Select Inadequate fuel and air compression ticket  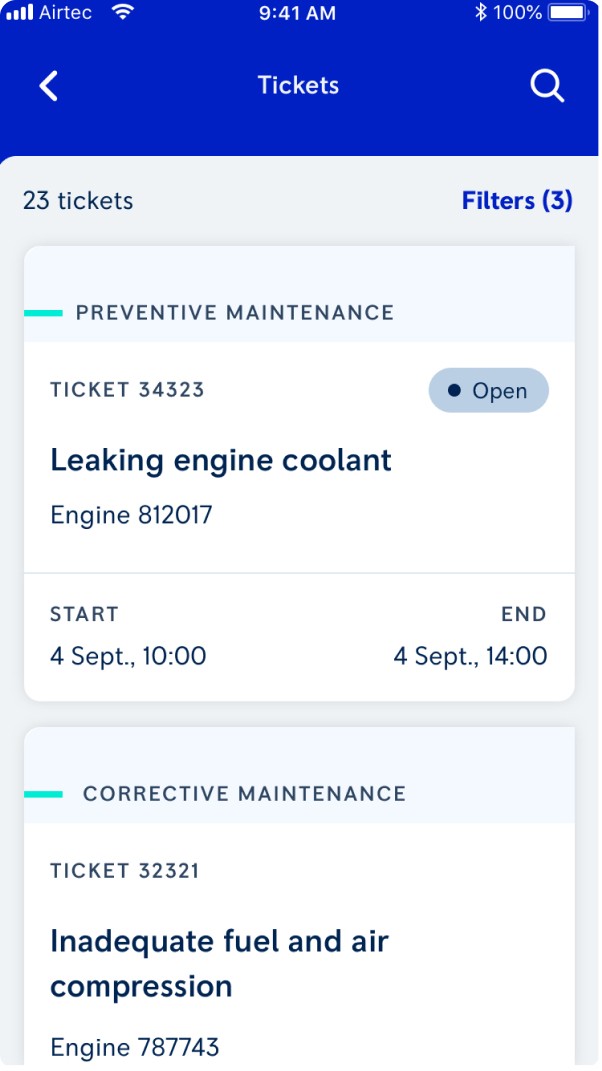219,964
